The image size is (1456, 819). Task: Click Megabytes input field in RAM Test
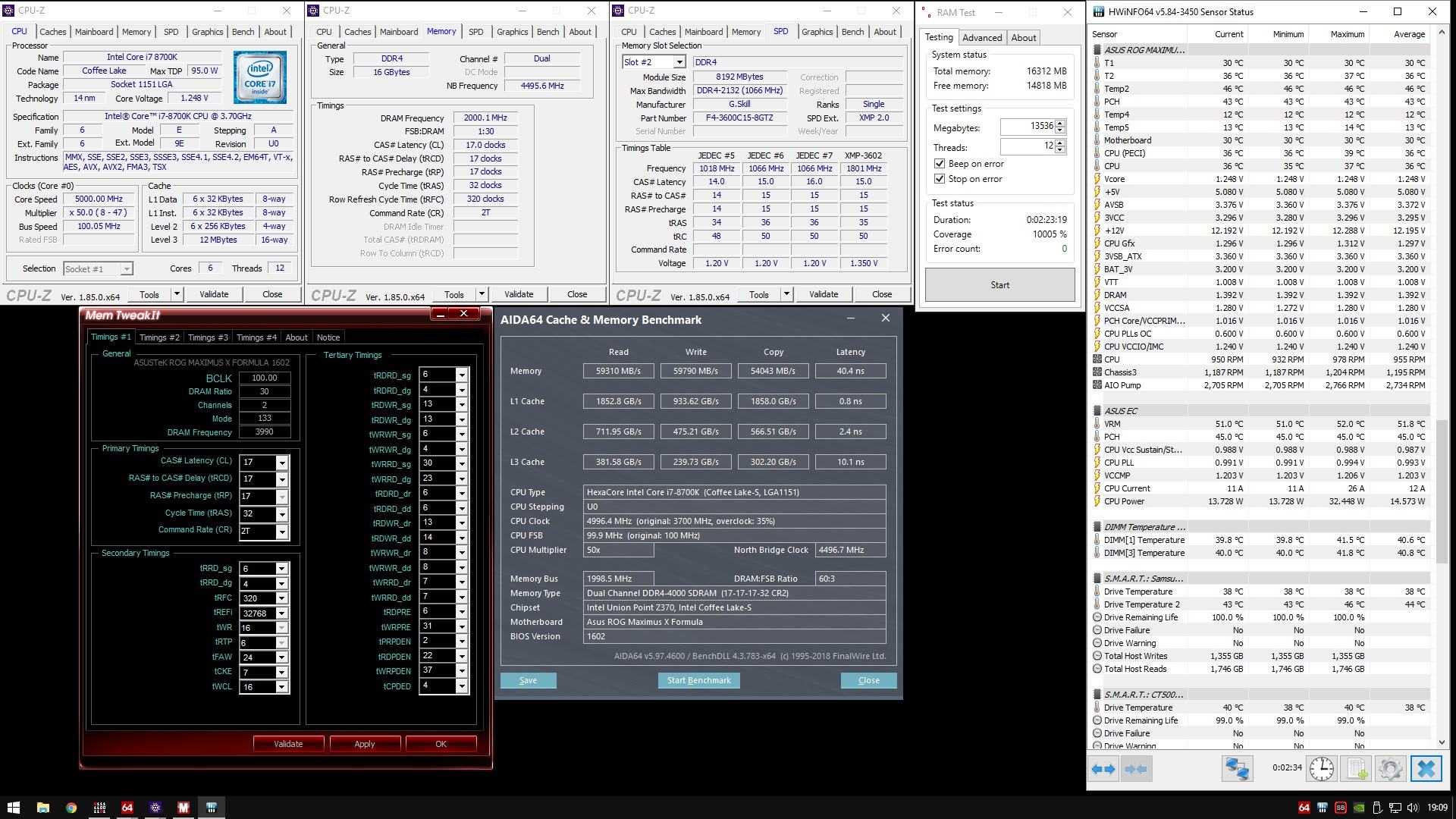1028,127
